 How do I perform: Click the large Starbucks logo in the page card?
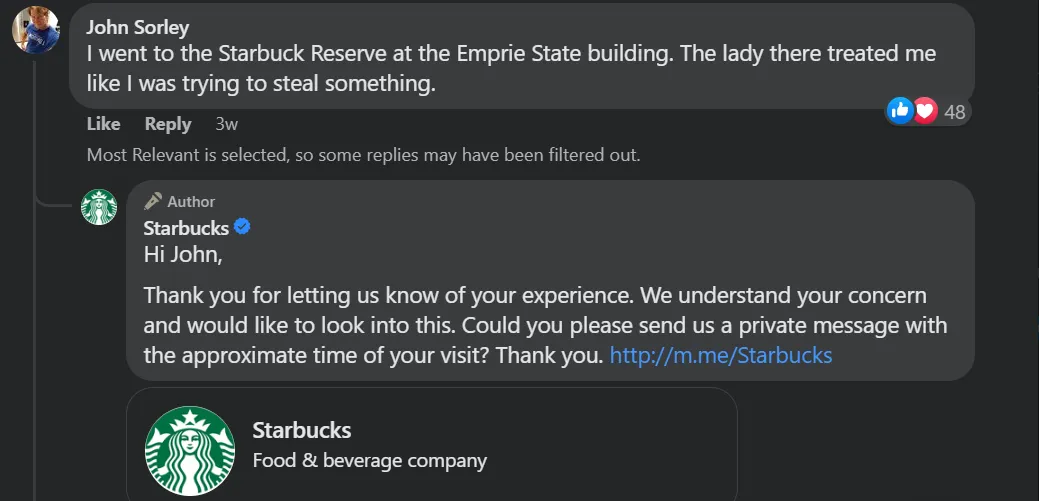tap(190, 451)
